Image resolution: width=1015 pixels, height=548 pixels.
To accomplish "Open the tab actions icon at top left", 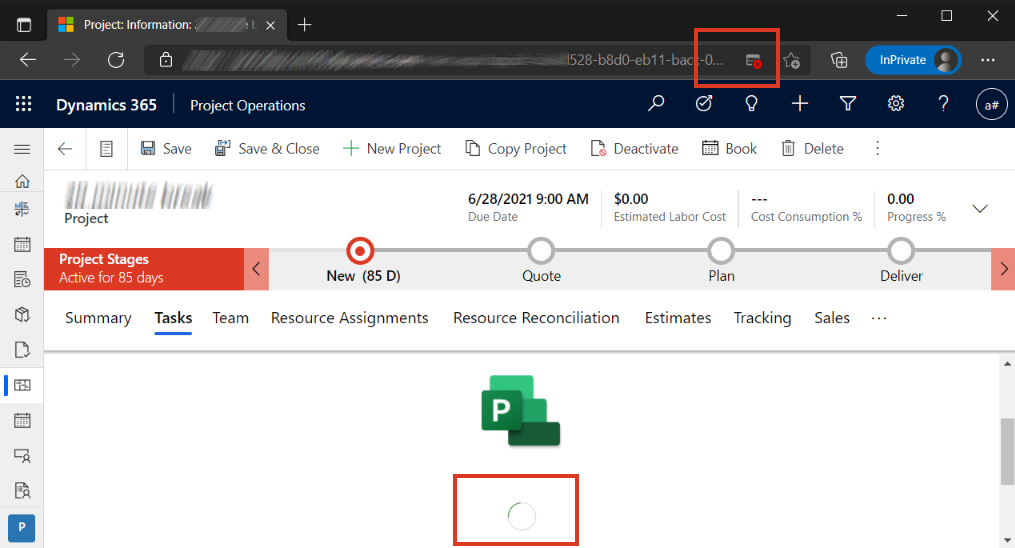I will point(24,25).
